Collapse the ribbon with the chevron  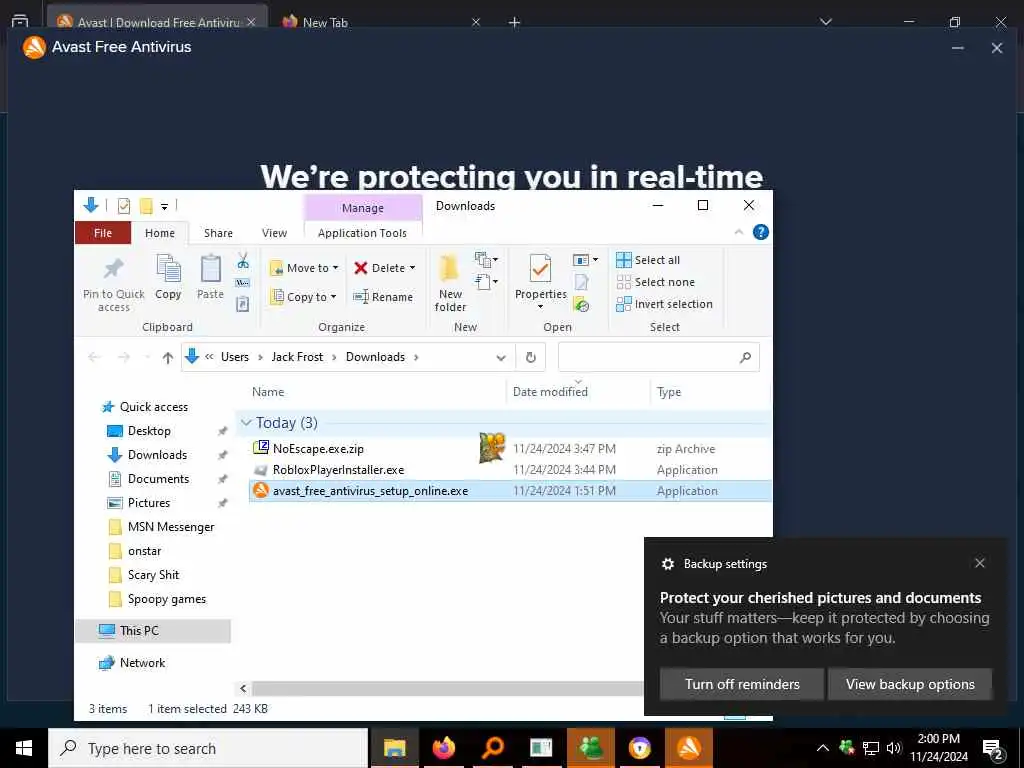(x=739, y=232)
